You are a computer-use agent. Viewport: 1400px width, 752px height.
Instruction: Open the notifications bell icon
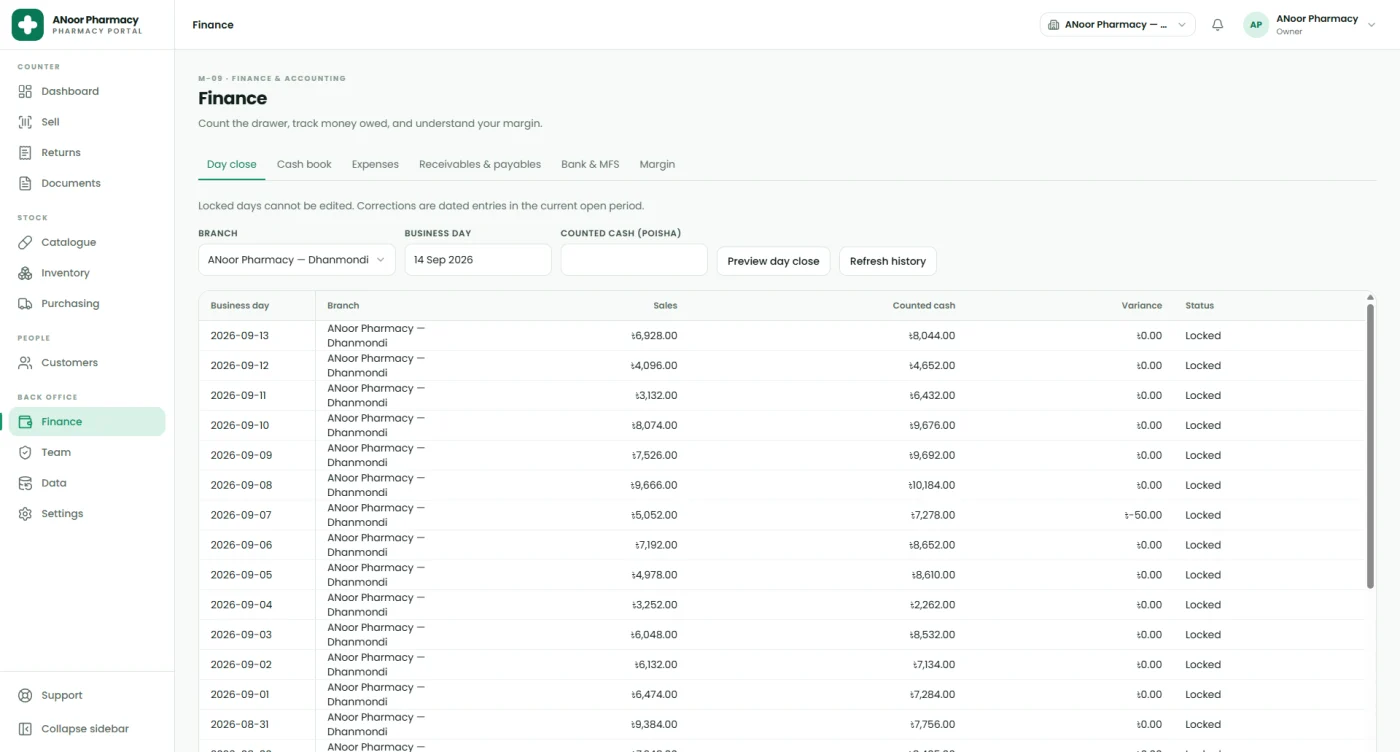(1217, 25)
